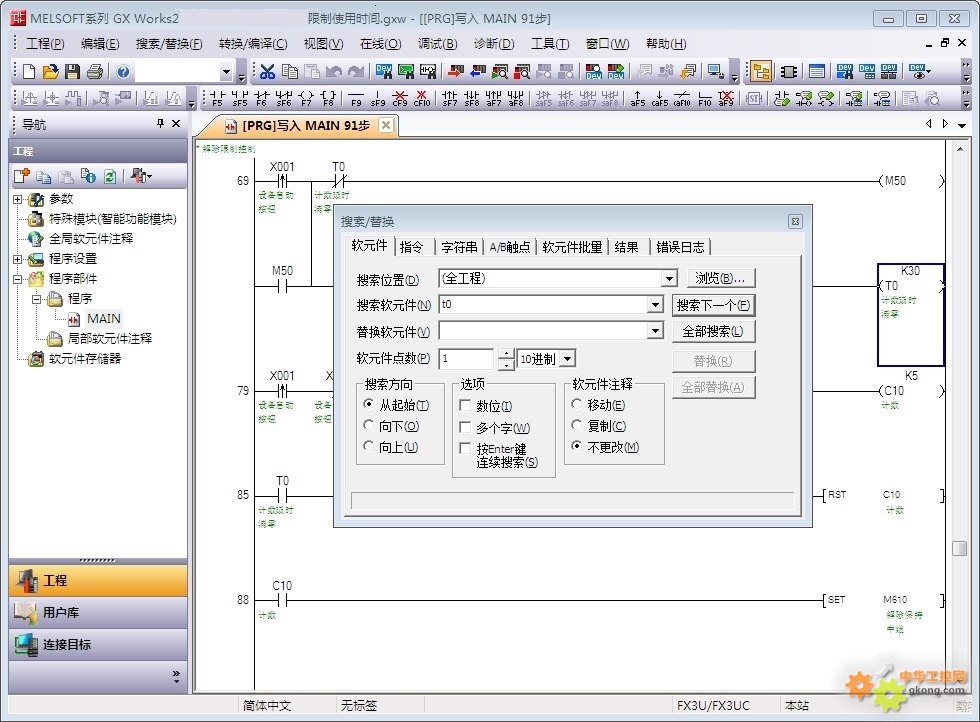Screen dimensions: 980x722
Task: Draw horizontal line with F9 icon
Action: pos(356,99)
